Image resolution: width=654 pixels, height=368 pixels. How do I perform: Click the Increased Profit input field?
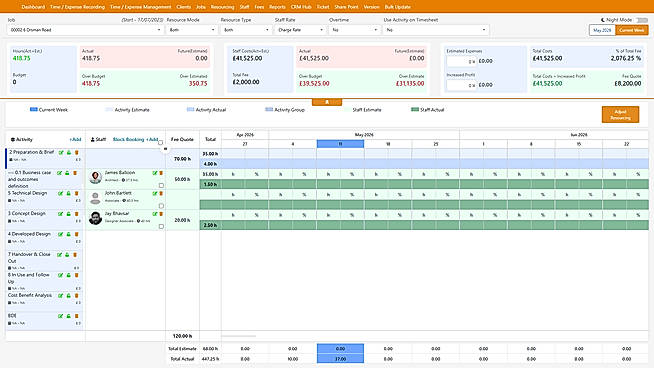tap(461, 85)
